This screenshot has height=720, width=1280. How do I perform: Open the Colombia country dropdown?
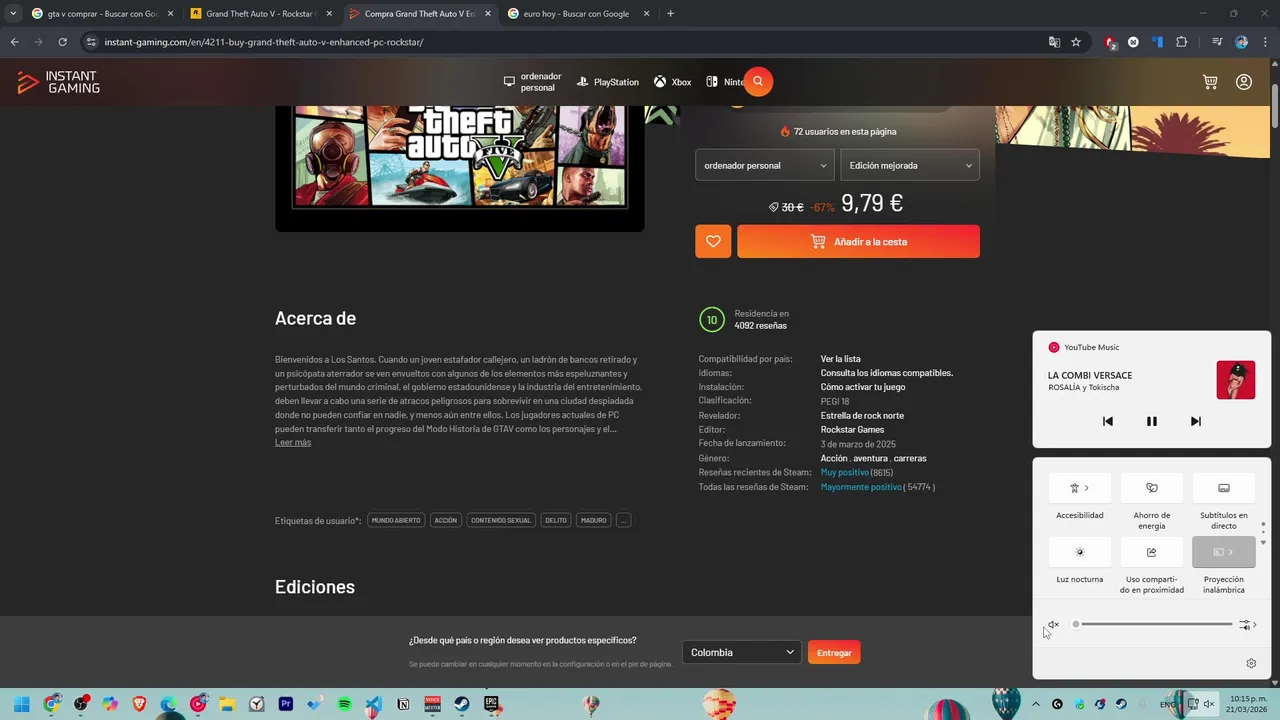click(741, 652)
